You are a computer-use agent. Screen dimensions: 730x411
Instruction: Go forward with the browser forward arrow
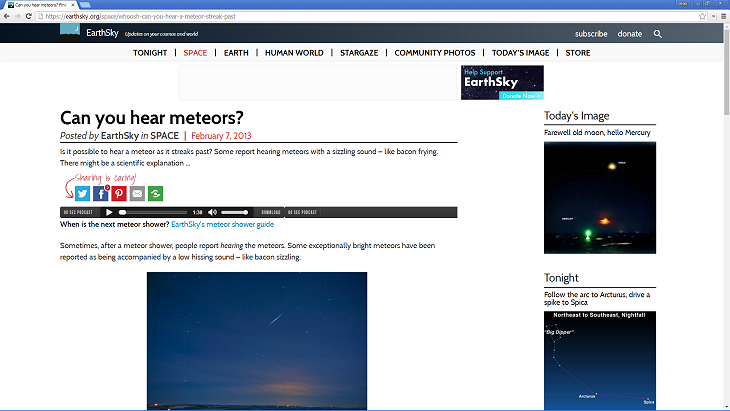[x=17, y=16]
